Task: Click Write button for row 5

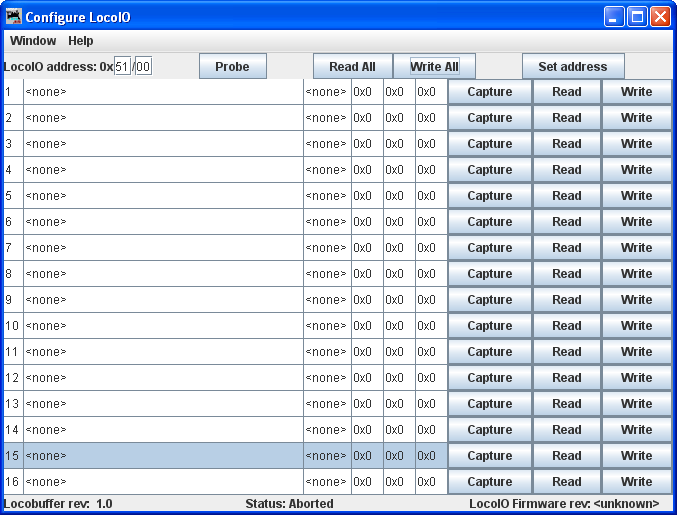Action: [x=636, y=196]
